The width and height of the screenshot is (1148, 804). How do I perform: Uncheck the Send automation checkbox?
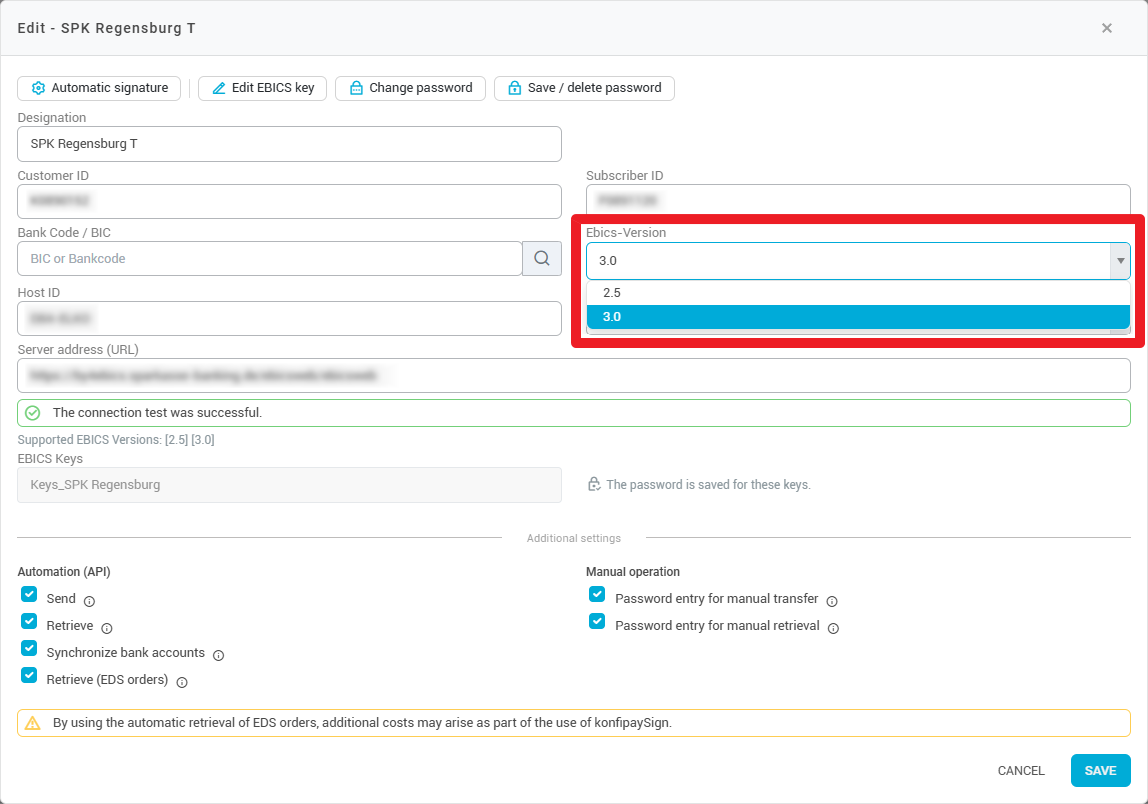(x=29, y=594)
